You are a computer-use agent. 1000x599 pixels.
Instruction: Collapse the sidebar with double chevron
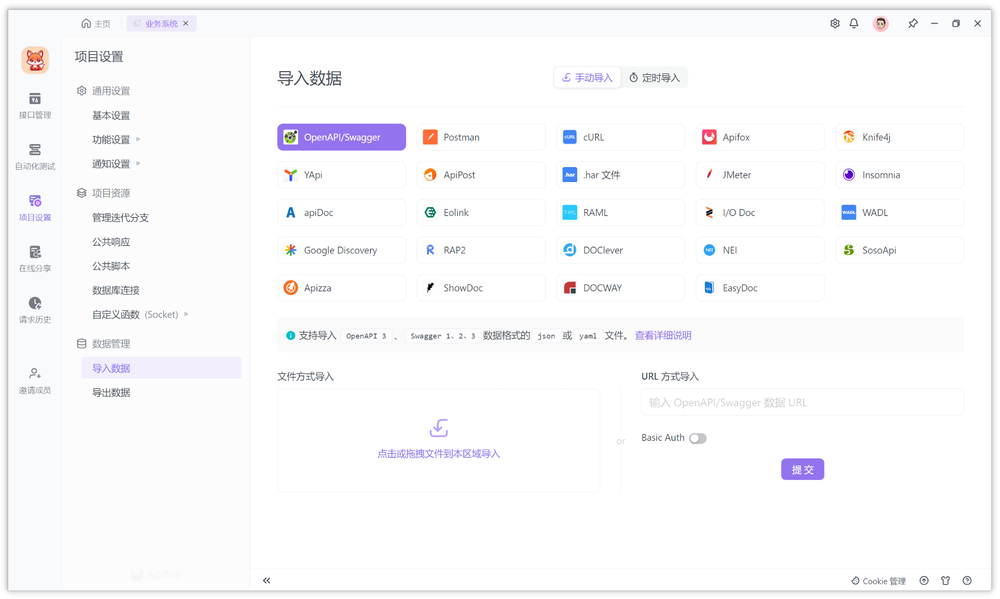pos(267,581)
